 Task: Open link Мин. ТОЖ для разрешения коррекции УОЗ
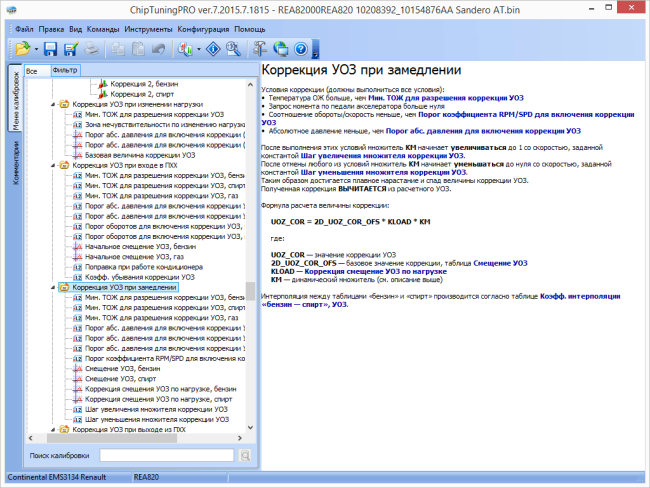446,98
